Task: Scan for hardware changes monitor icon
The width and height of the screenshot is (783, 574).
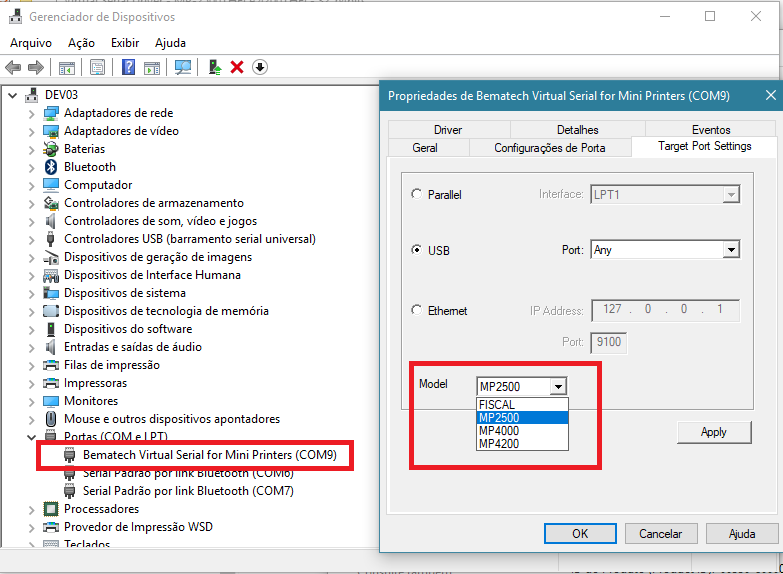Action: [x=183, y=67]
